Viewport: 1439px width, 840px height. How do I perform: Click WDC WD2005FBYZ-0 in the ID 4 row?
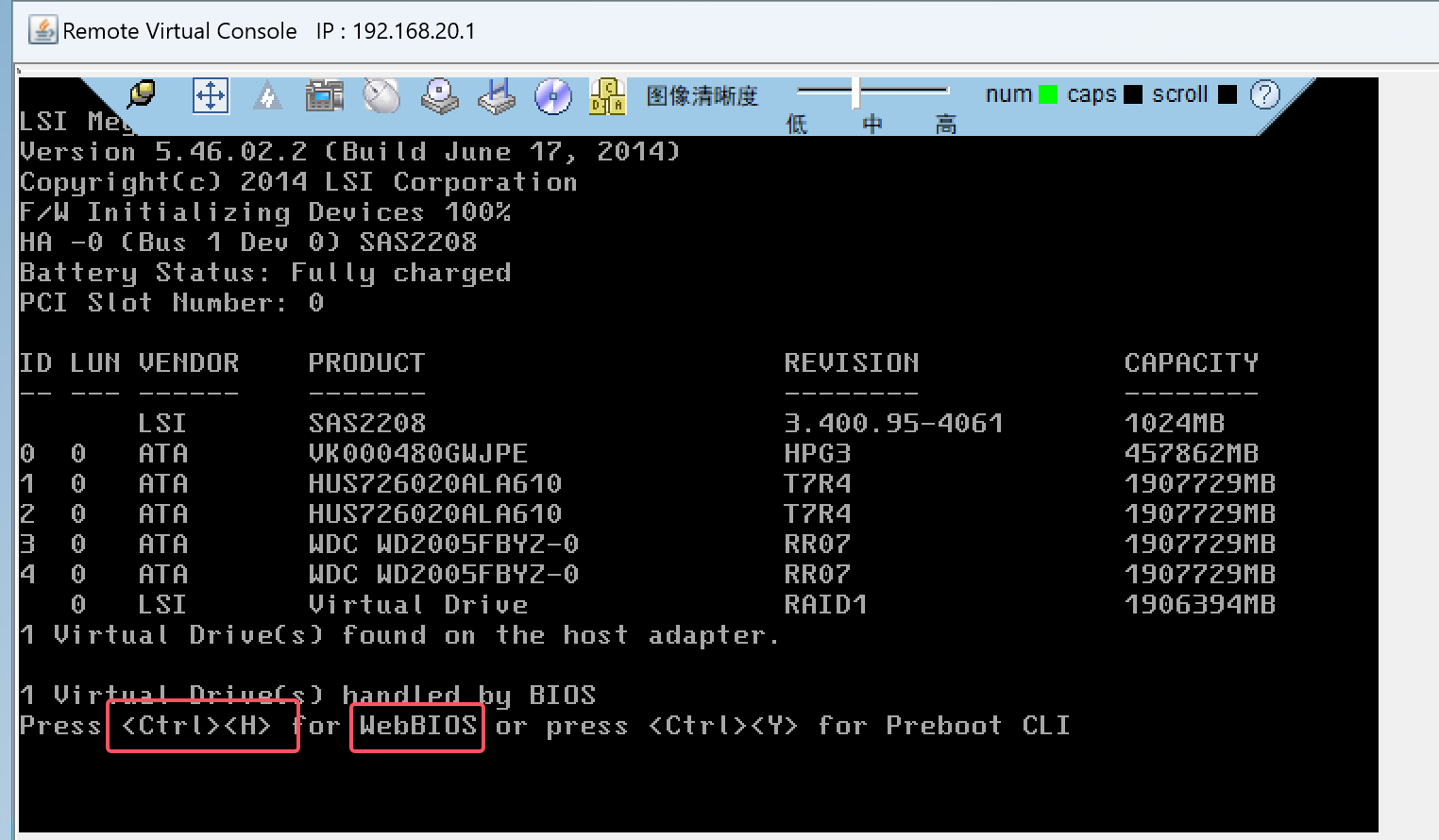[444, 575]
